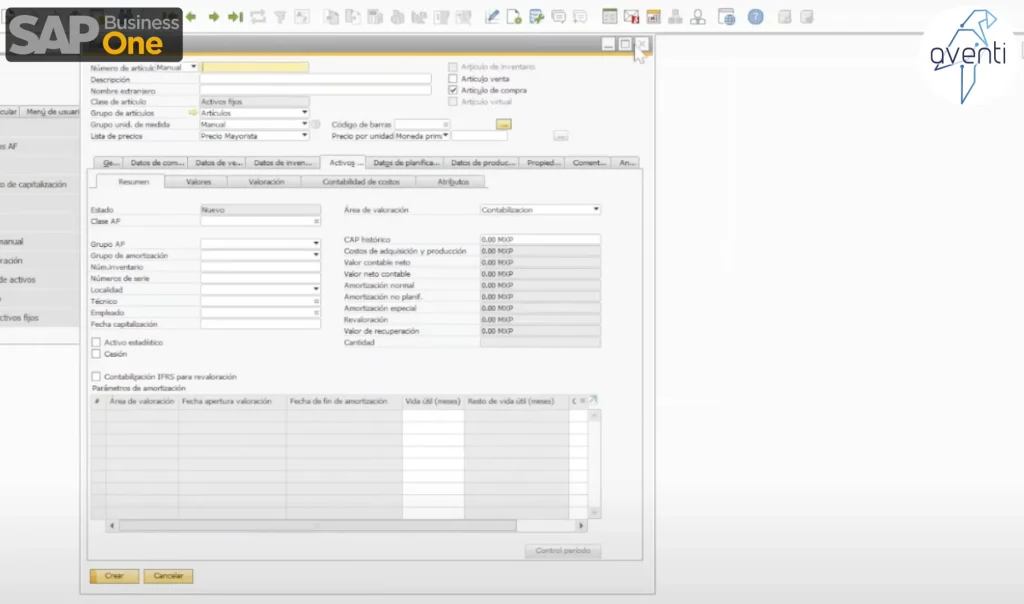Click the table's horizontal scrollbar thumb
This screenshot has height=604, width=1024.
tap(317, 526)
